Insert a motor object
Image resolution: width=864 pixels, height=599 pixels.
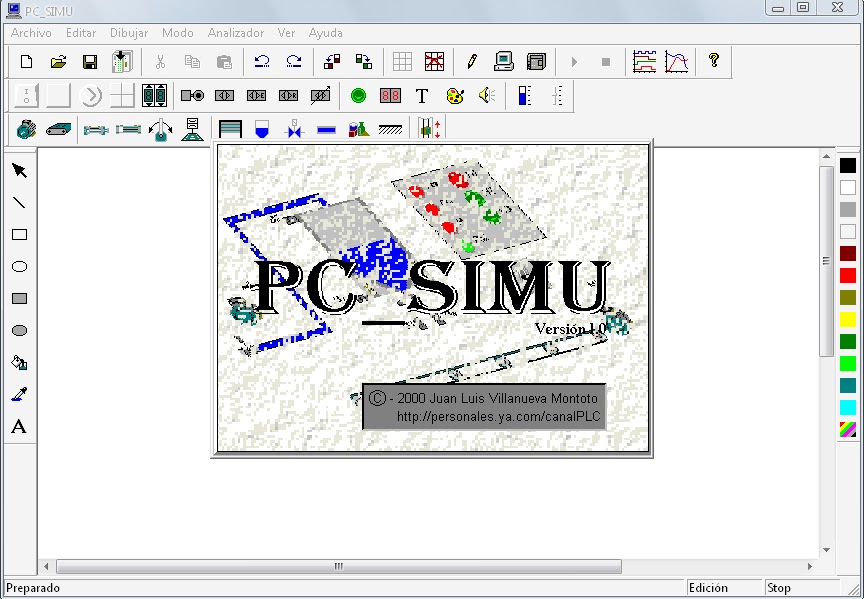click(x=26, y=130)
